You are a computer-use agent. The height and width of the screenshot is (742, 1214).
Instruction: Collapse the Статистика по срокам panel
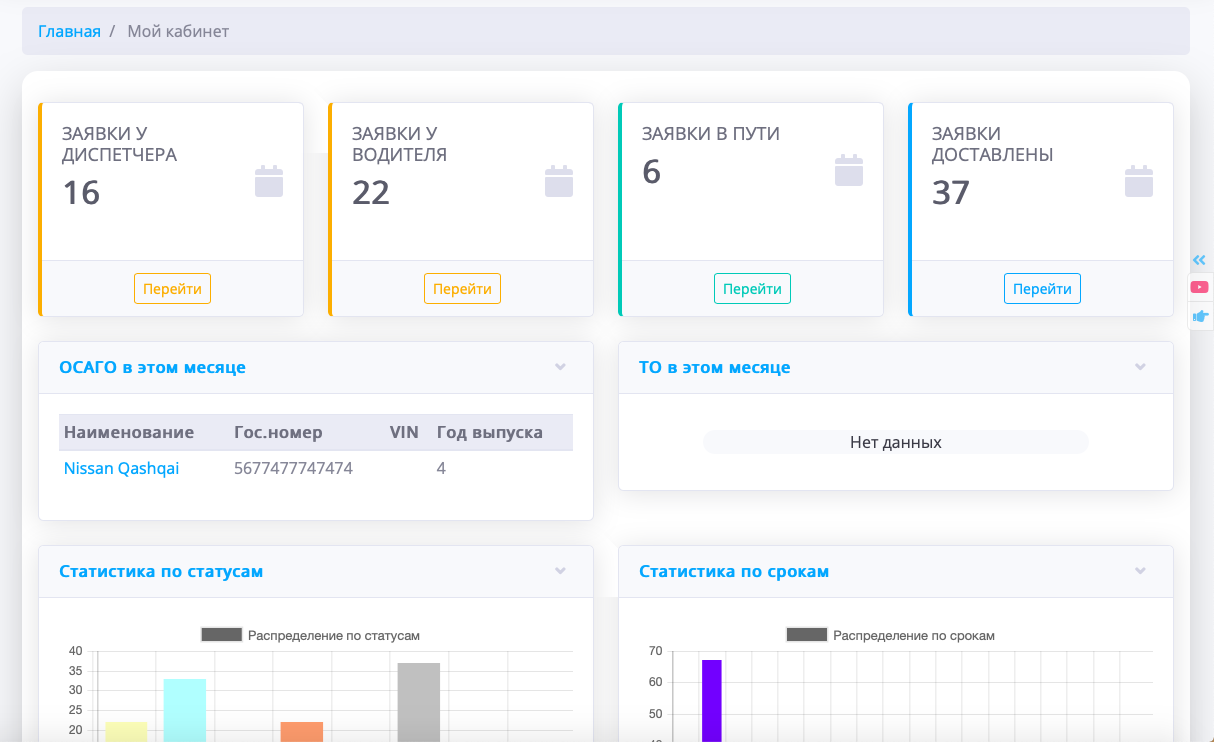coord(1140,571)
